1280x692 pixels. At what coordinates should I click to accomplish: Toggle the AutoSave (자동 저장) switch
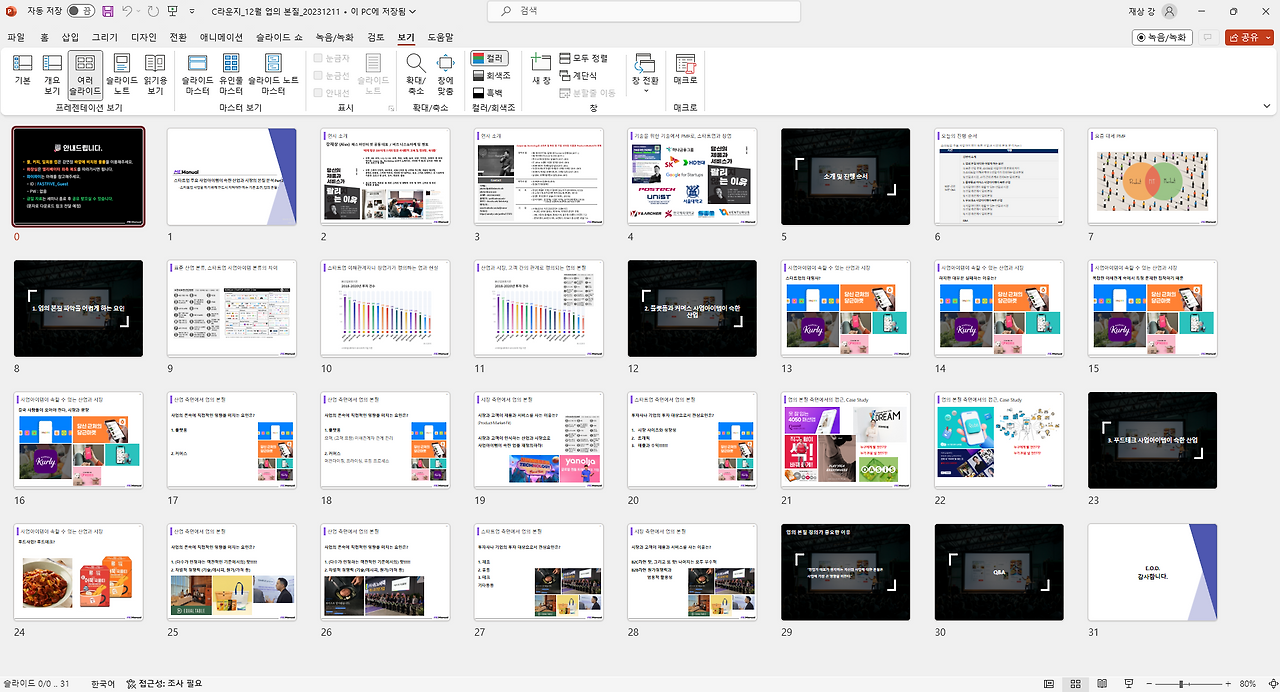(x=80, y=10)
